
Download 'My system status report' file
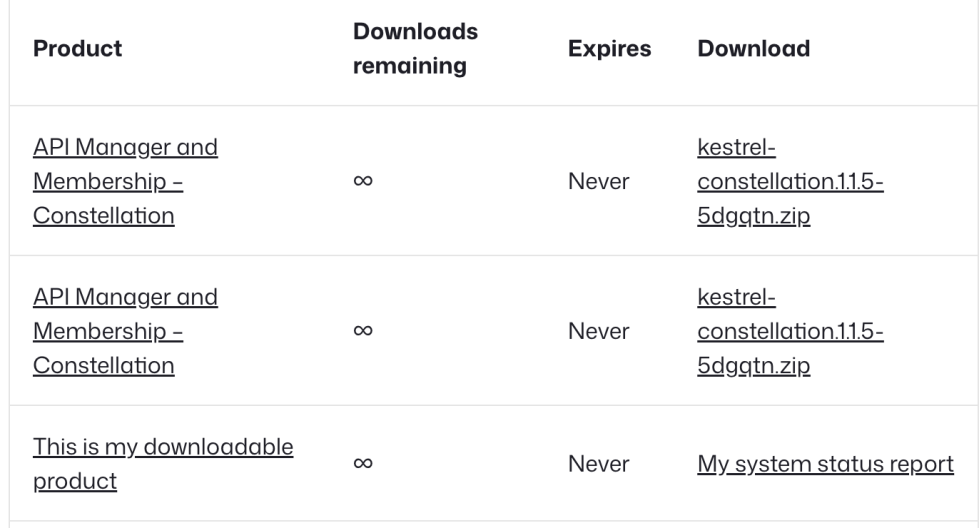pos(825,464)
